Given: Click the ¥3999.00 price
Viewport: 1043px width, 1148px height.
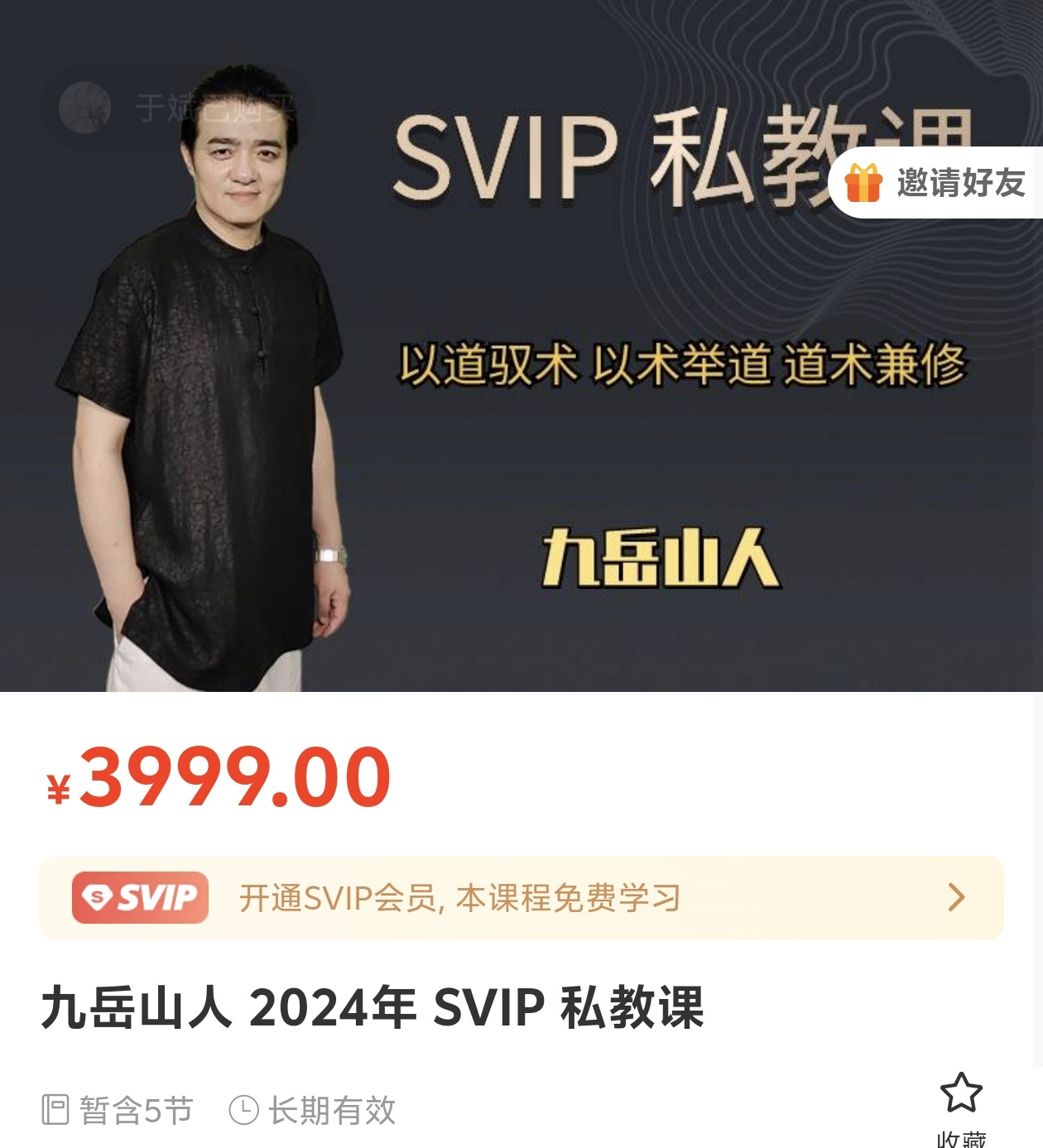Looking at the screenshot, I should point(218,776).
